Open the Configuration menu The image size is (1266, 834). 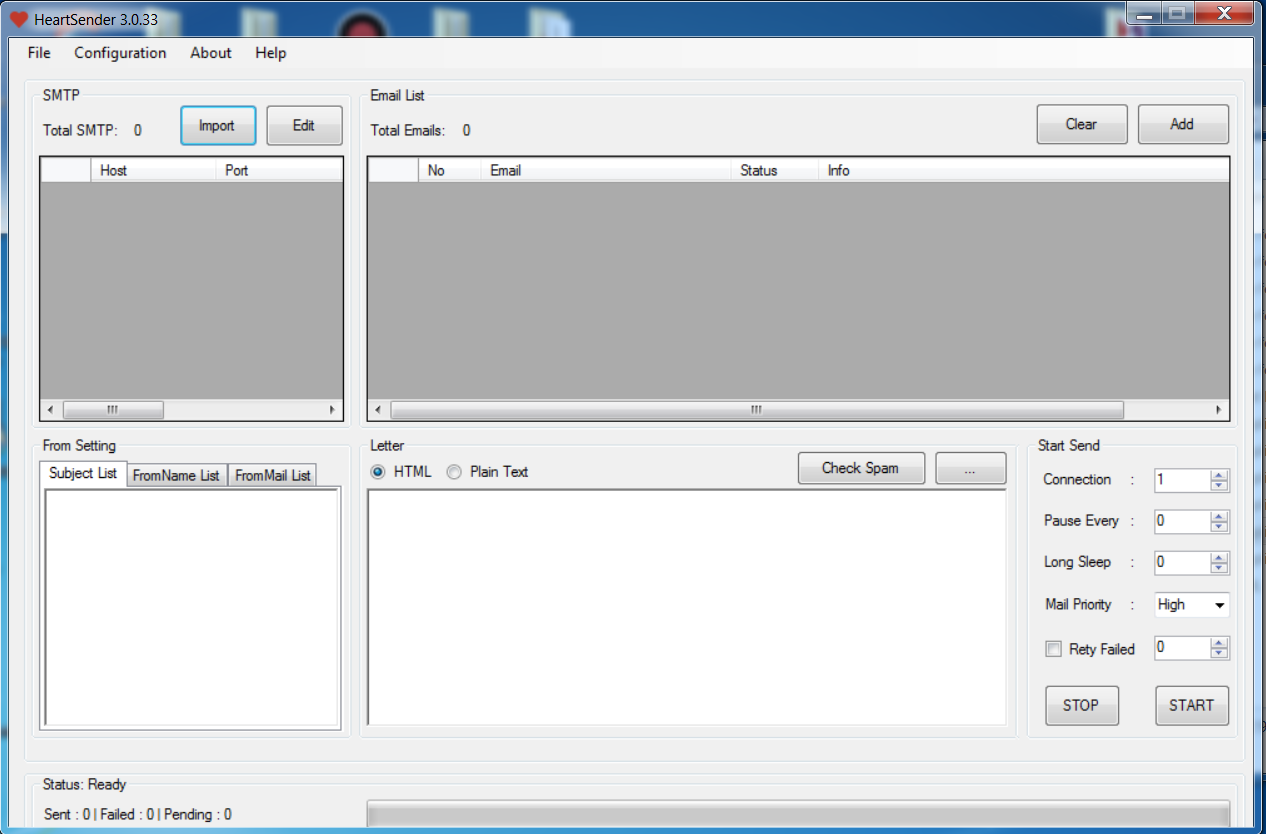(120, 53)
